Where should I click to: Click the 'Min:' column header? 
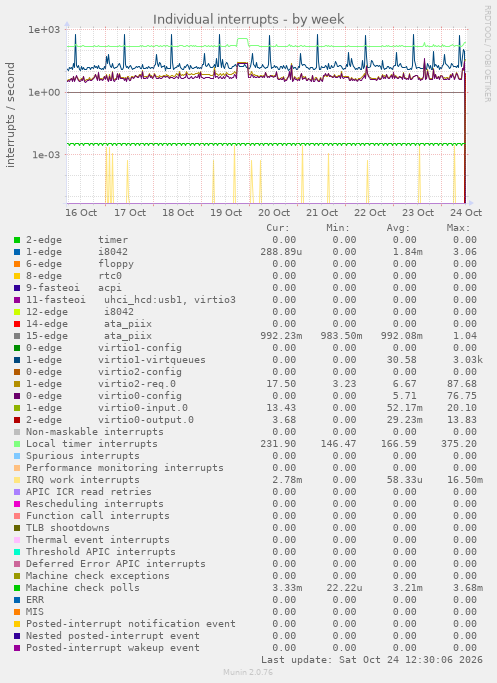[x=338, y=228]
